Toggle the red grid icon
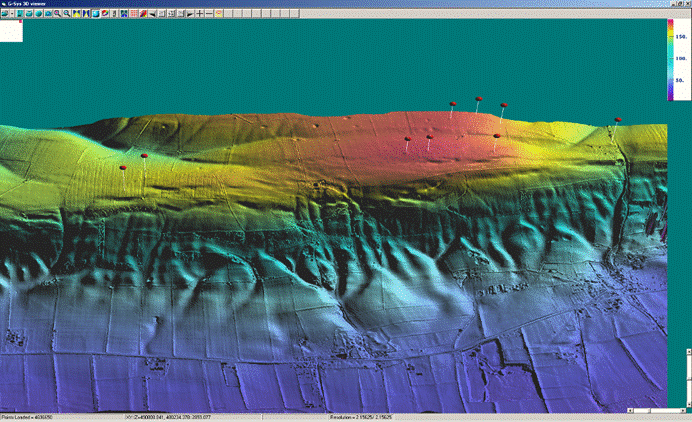Screen dimensions: 692x422 click(x=134, y=14)
